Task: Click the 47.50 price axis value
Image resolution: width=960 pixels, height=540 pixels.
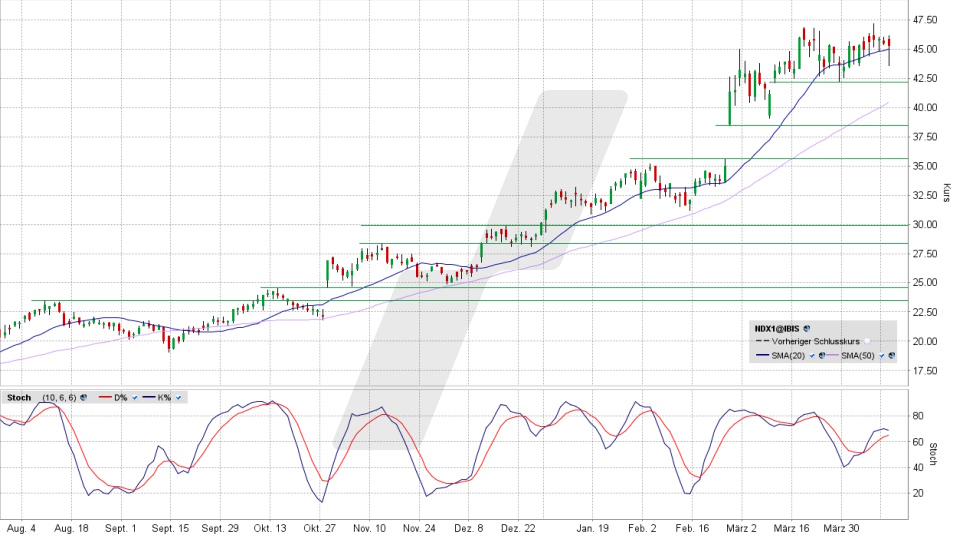Action: (x=924, y=20)
